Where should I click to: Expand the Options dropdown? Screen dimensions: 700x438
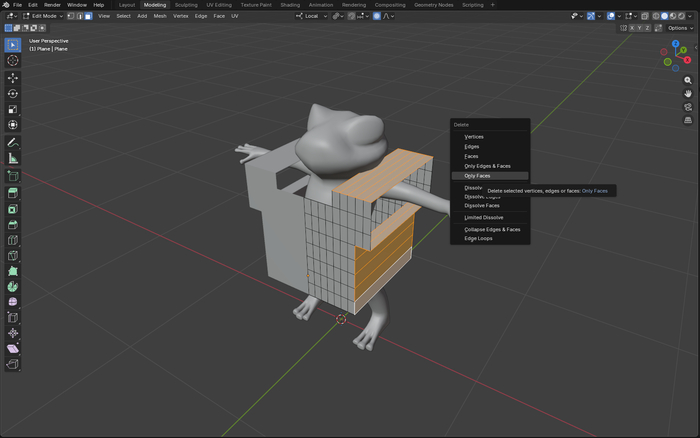pyautogui.click(x=681, y=28)
